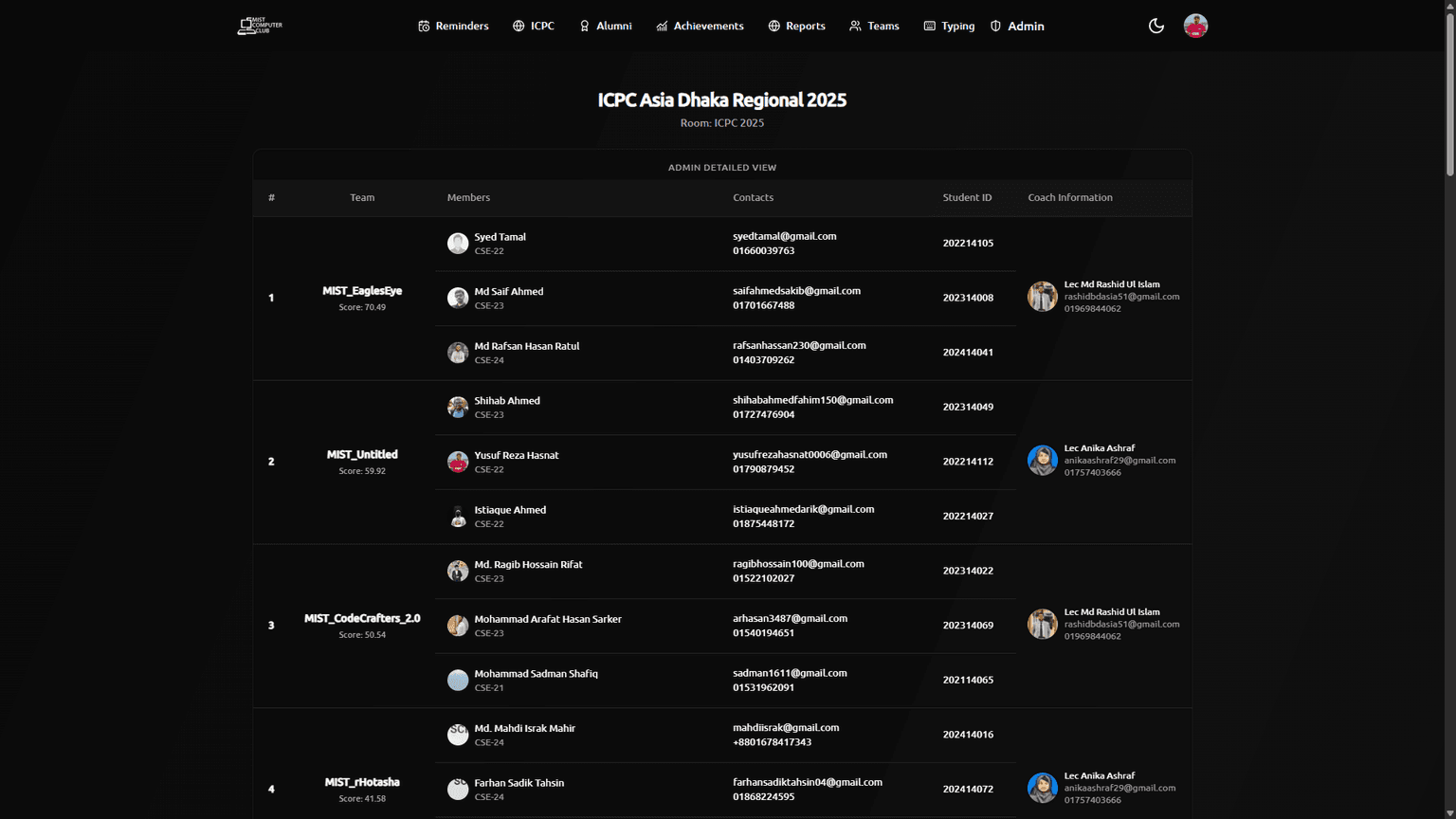Viewport: 1456px width, 819px height.
Task: Select team name MIST_rHotasha
Action: 362,782
